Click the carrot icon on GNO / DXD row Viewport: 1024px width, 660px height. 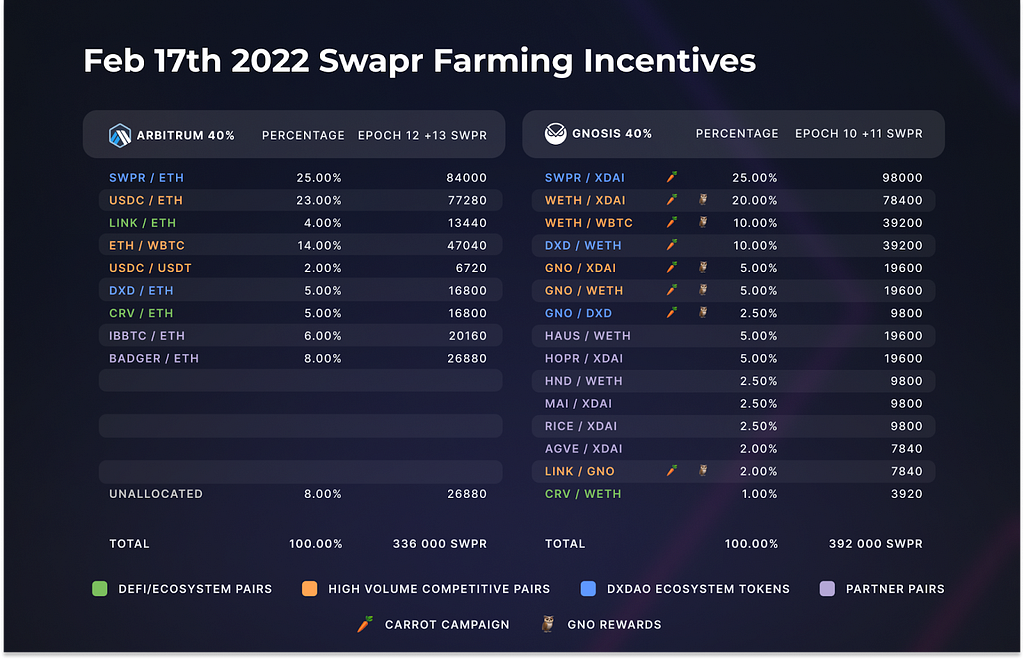point(671,313)
